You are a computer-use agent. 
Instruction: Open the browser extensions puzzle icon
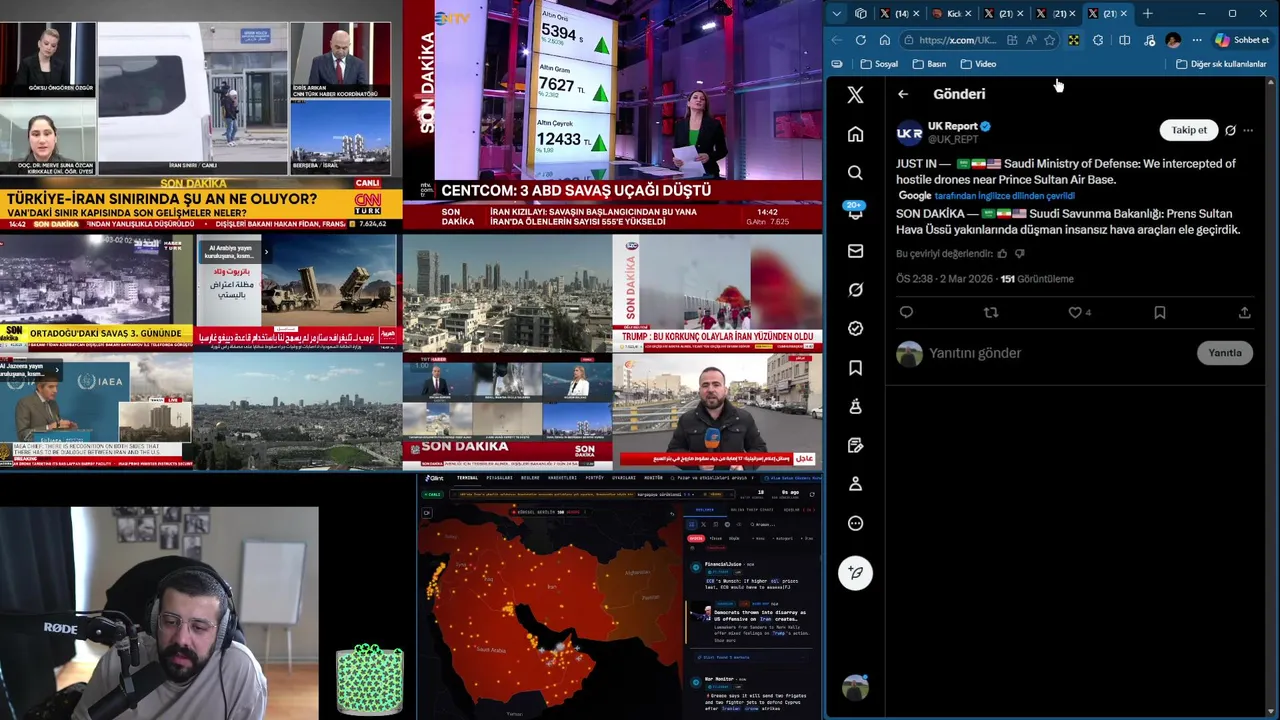tap(1098, 40)
